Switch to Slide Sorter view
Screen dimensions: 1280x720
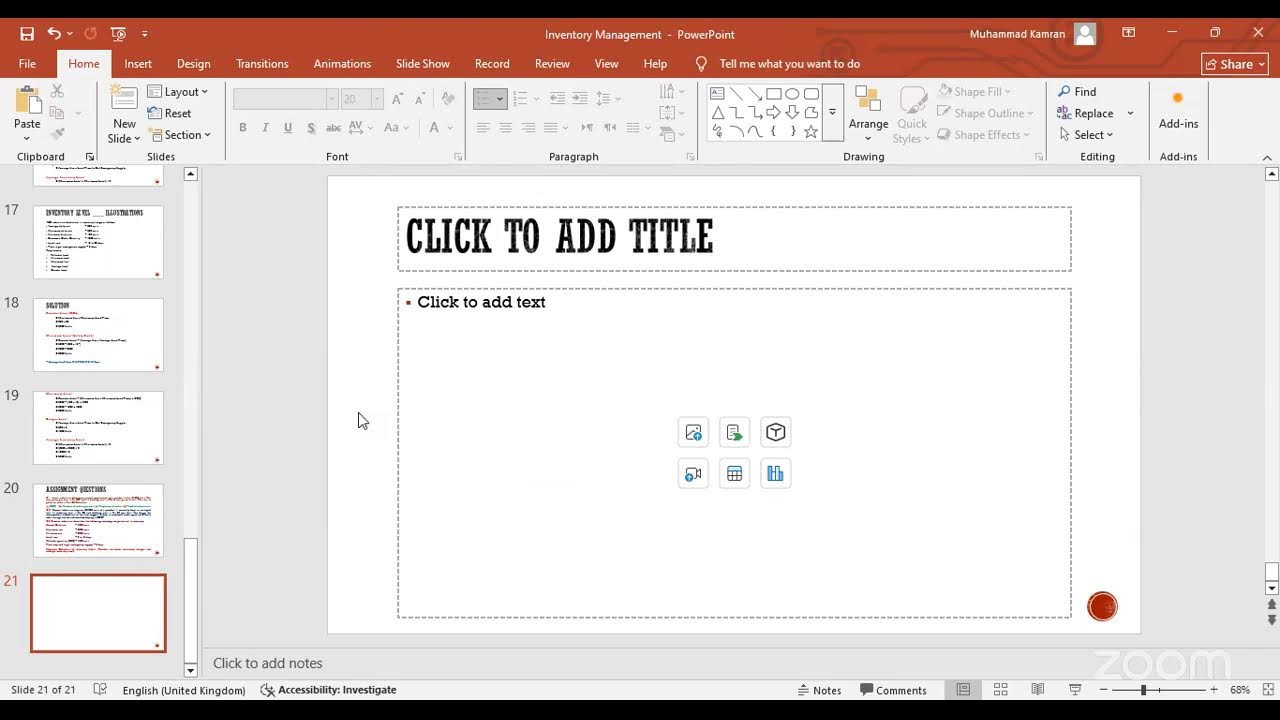pos(1000,690)
